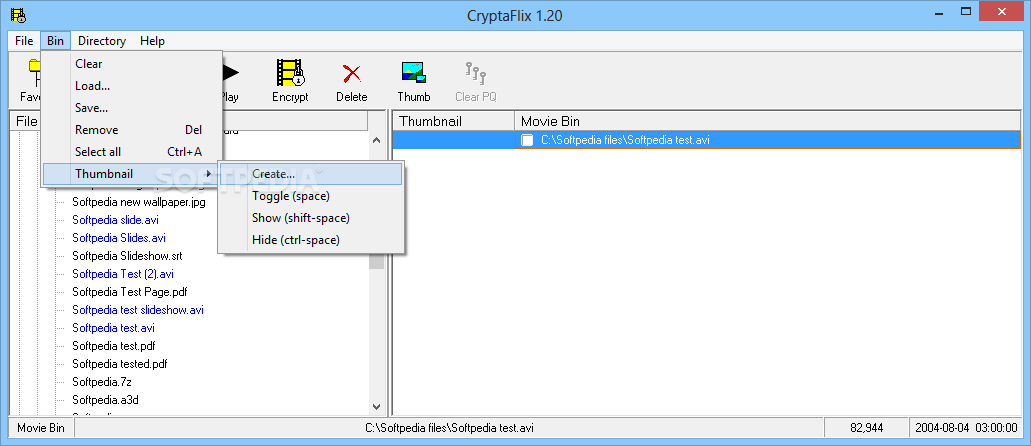Select Softpedia.a3d file
This screenshot has height=446, width=1031.
tap(105, 399)
